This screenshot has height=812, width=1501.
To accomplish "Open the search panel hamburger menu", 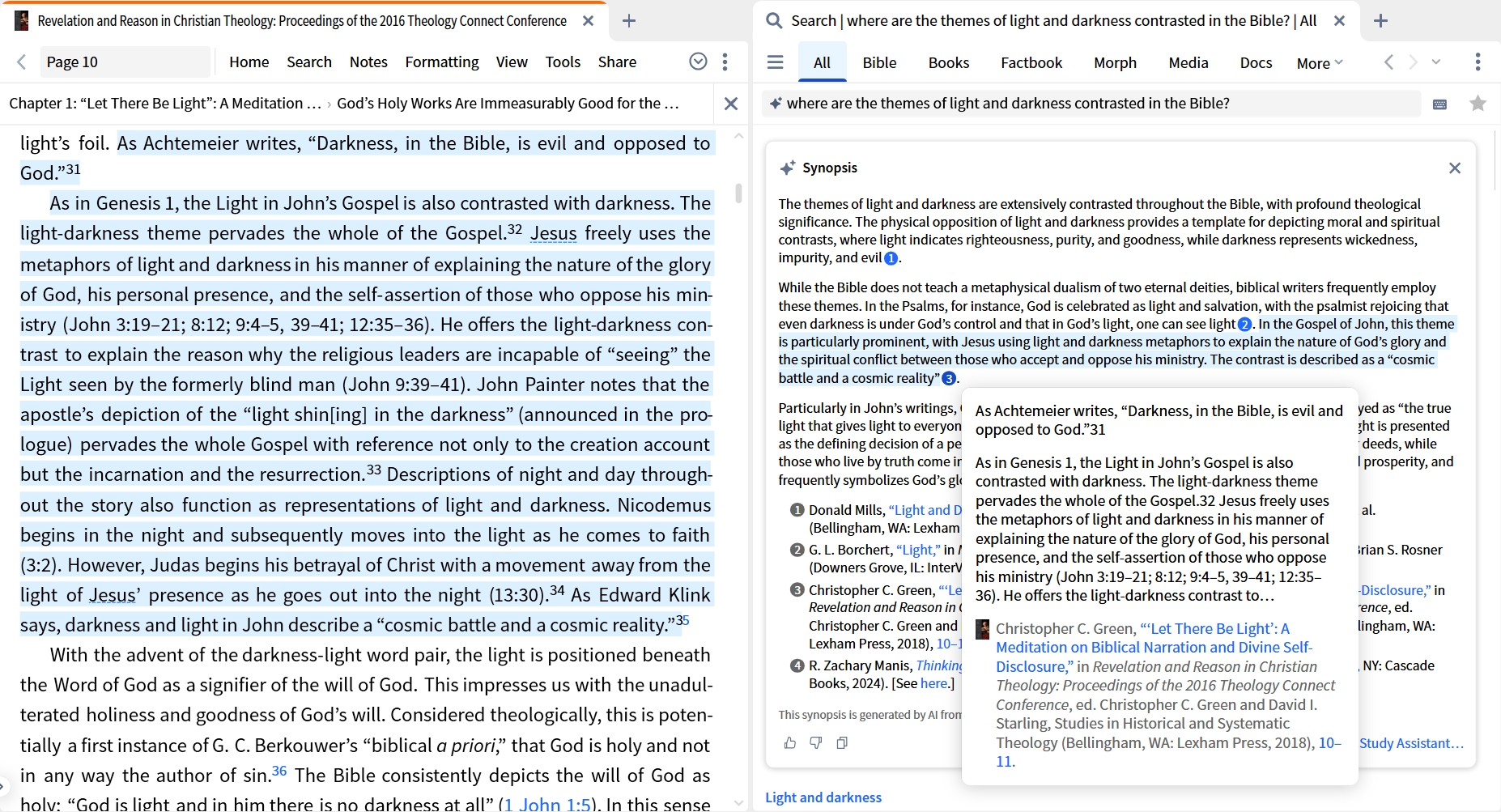I will pos(775,62).
